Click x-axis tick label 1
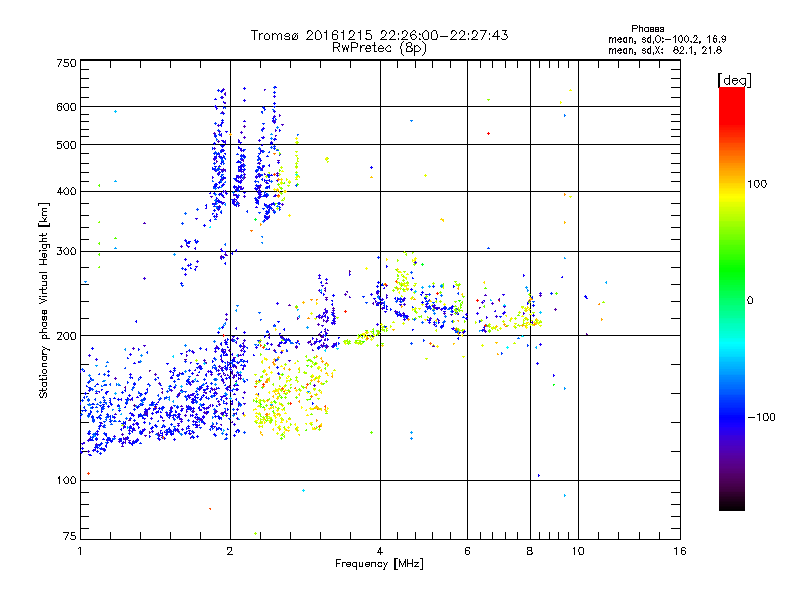This screenshot has height=600, width=800. pos(80,551)
